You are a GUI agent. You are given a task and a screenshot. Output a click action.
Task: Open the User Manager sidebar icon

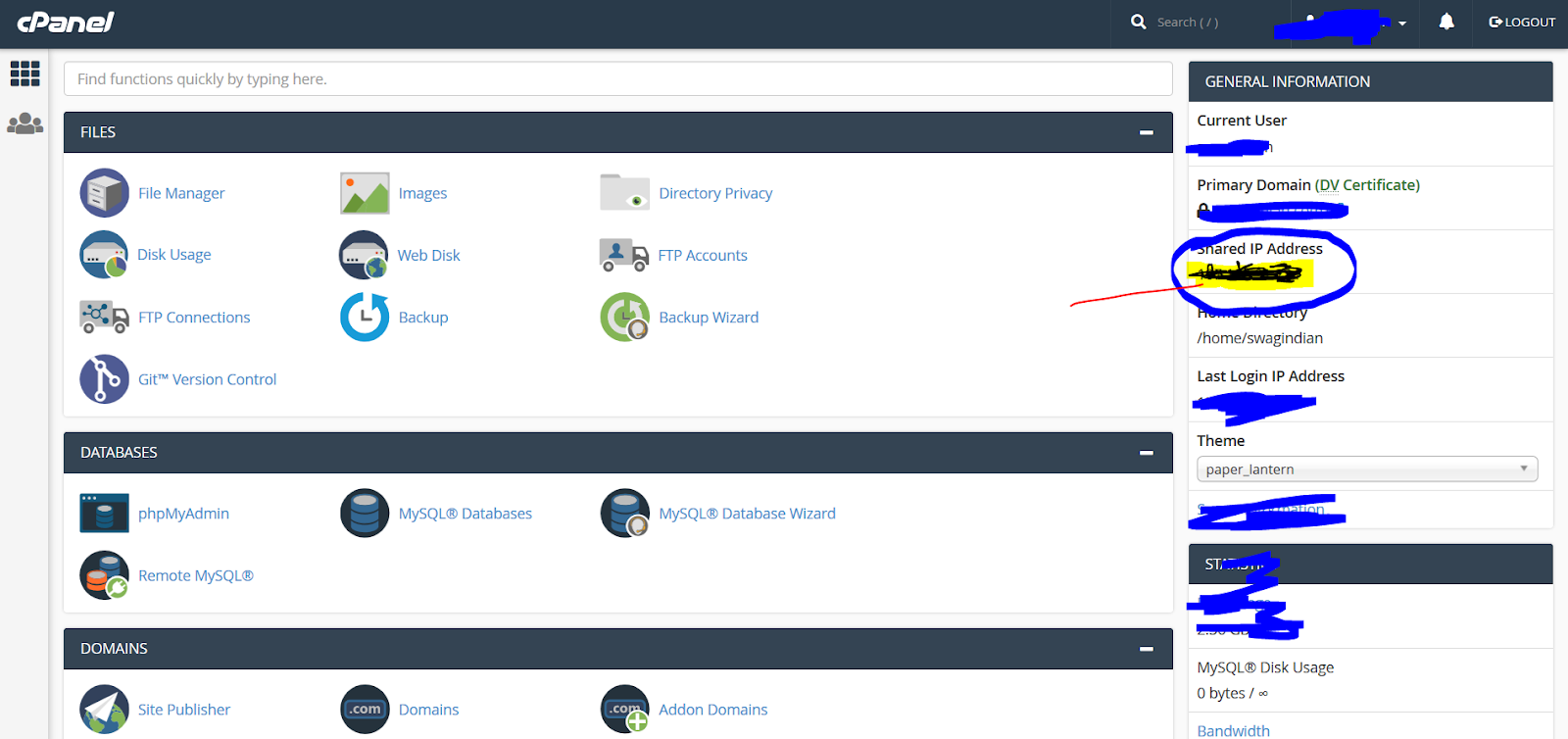(x=24, y=124)
